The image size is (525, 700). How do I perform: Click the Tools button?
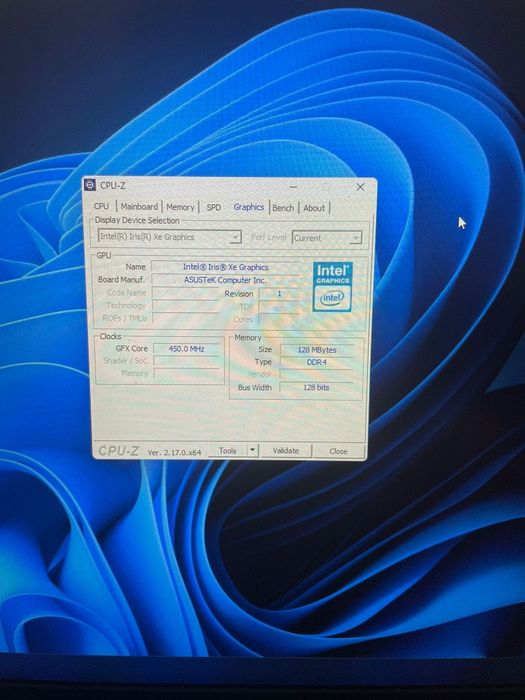point(228,450)
